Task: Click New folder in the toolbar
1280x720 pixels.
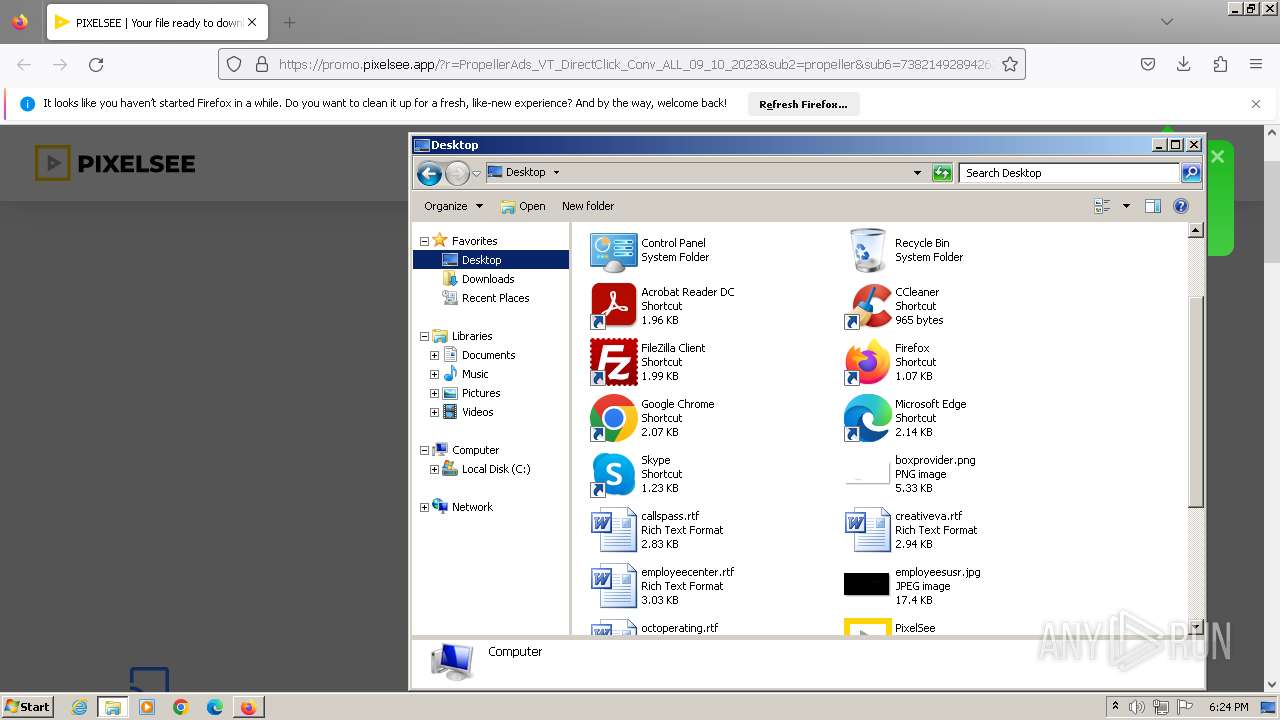Action: [588, 206]
